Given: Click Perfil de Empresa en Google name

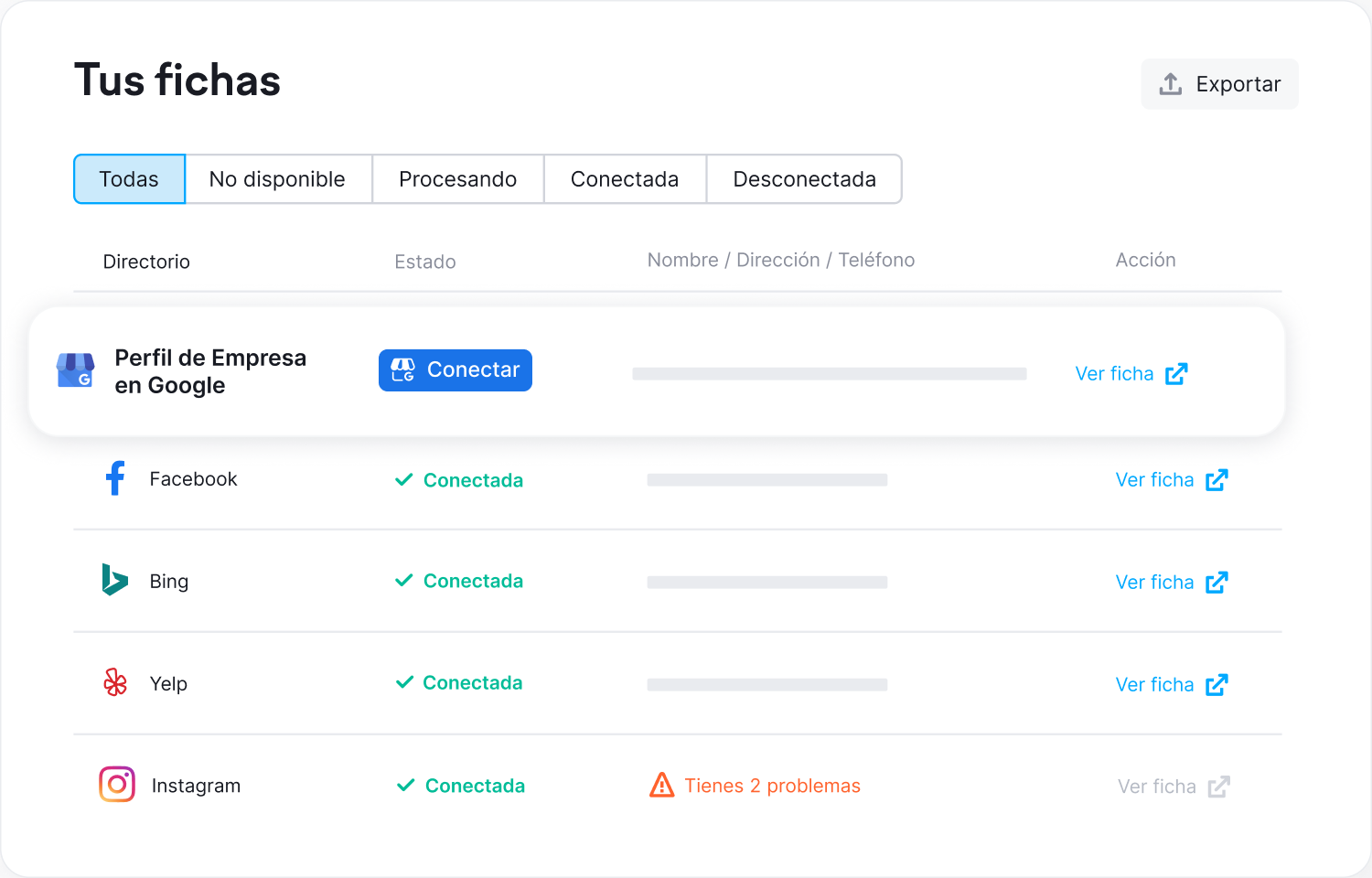Looking at the screenshot, I should [210, 371].
